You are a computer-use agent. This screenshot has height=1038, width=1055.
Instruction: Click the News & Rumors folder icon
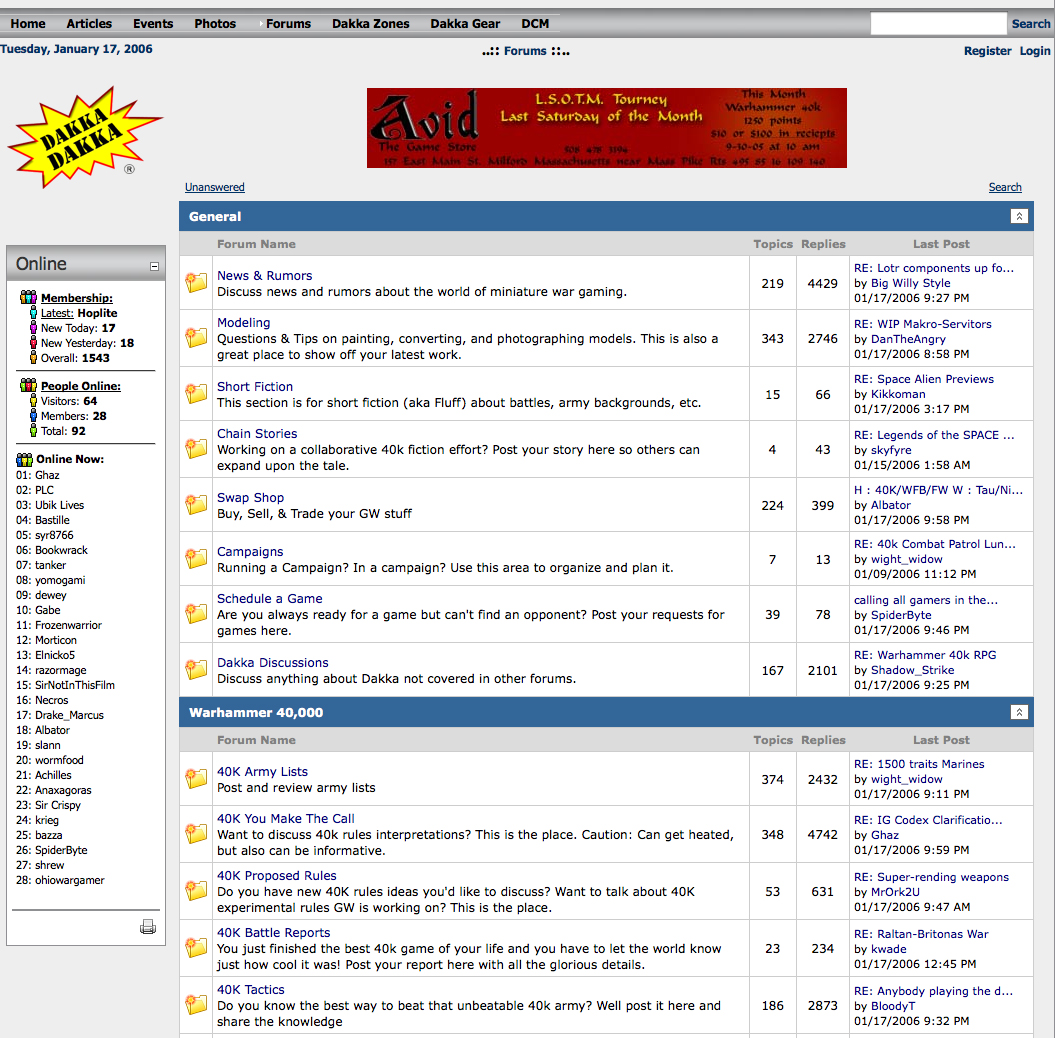[196, 283]
